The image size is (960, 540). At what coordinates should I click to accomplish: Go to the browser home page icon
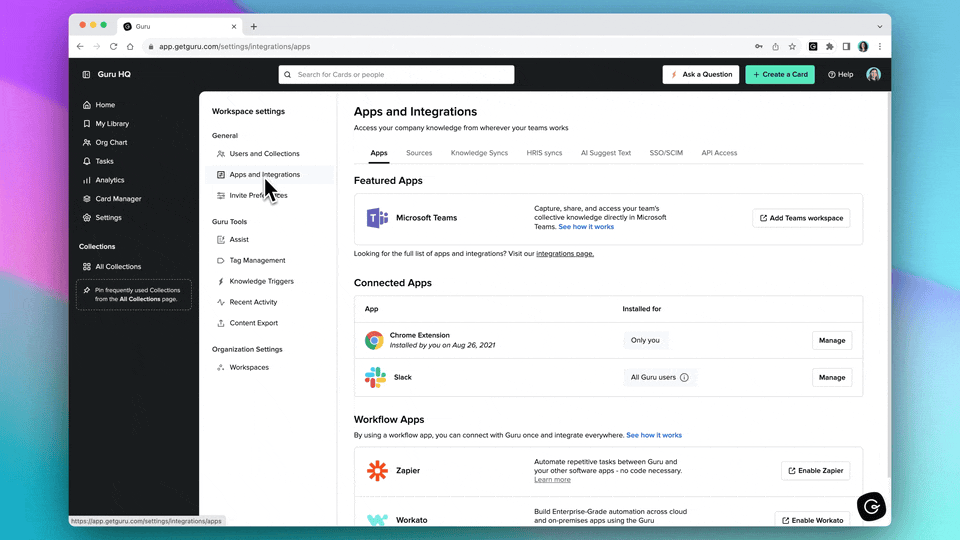click(130, 47)
